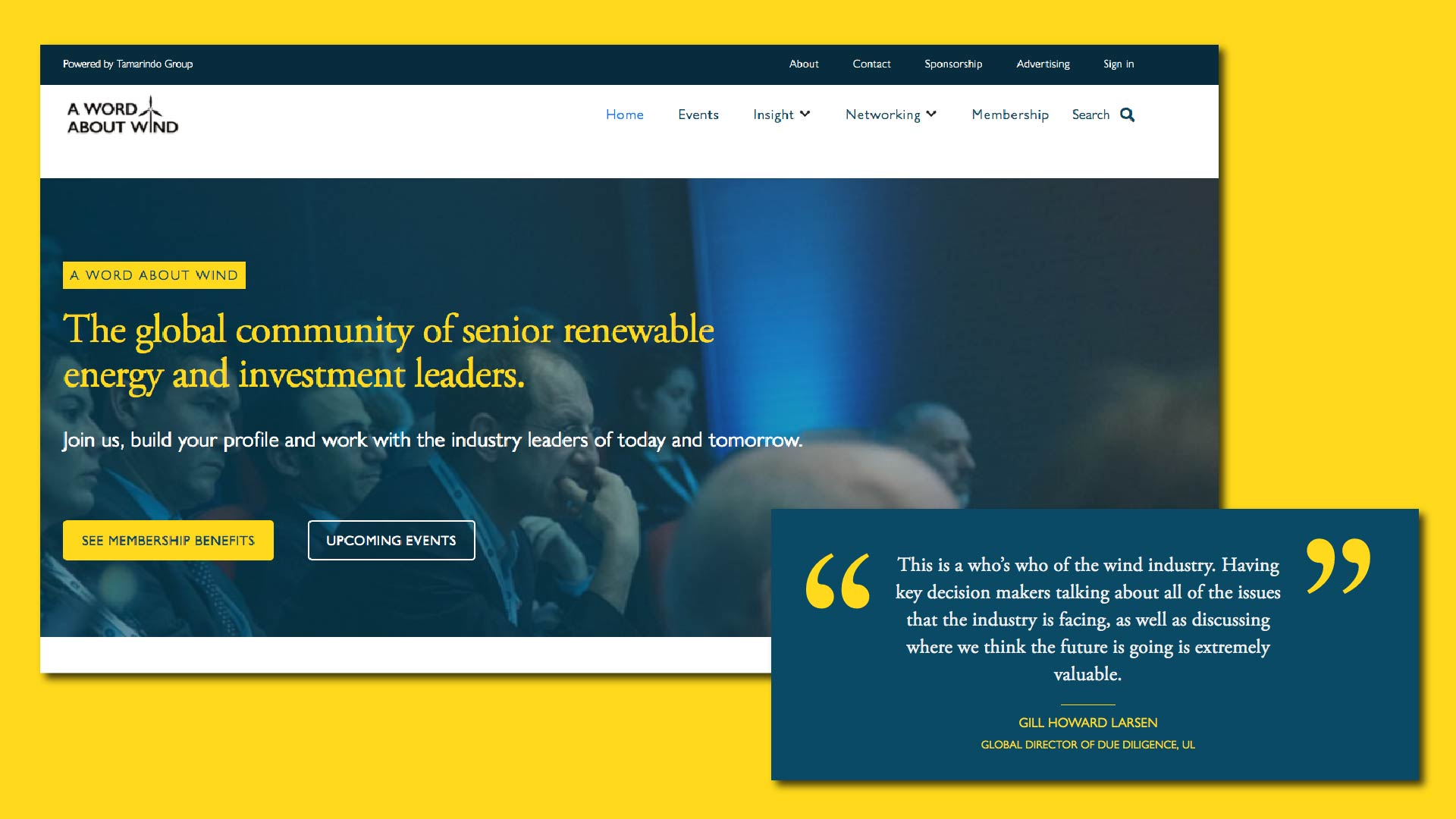Viewport: 1456px width, 819px height.
Task: Click the yellow A WORD ABOUT WIND badge
Action: (154, 276)
